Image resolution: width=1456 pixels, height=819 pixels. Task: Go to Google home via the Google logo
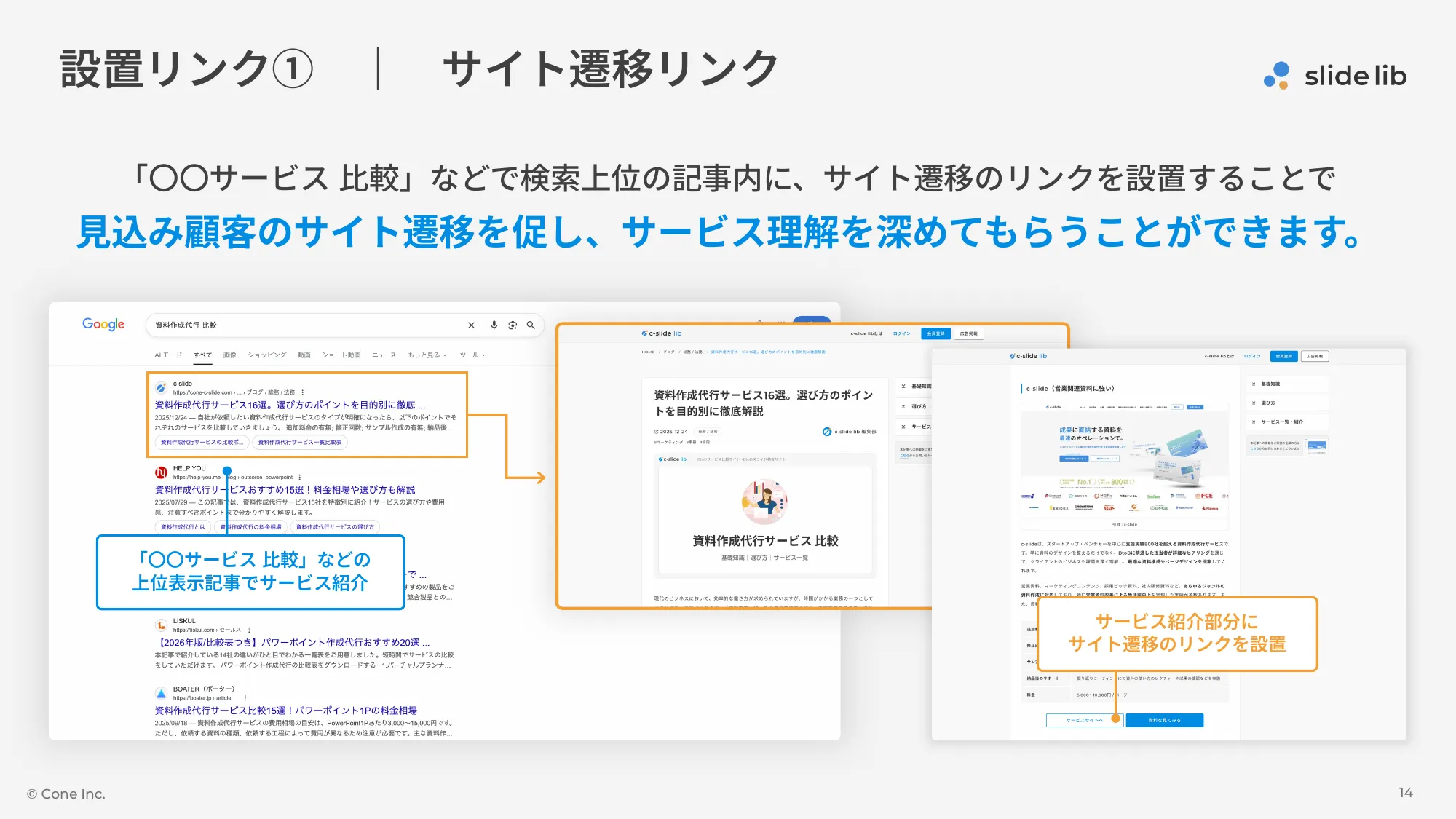[103, 324]
